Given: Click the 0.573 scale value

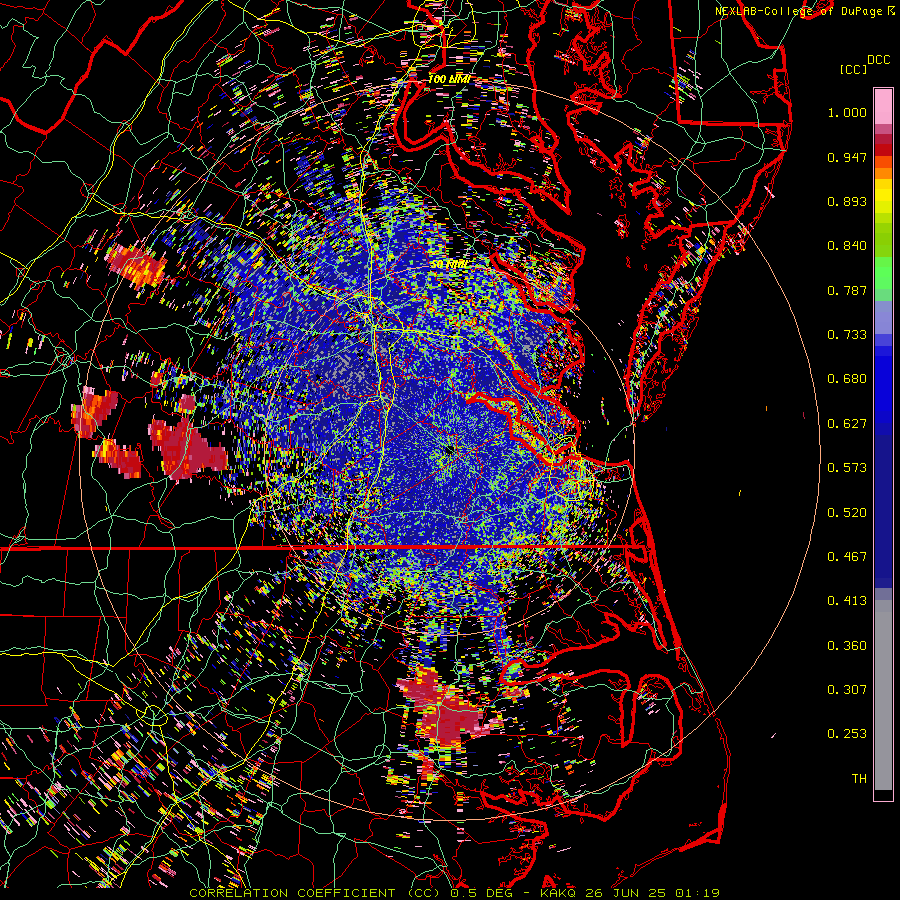Looking at the screenshot, I should pos(847,468).
